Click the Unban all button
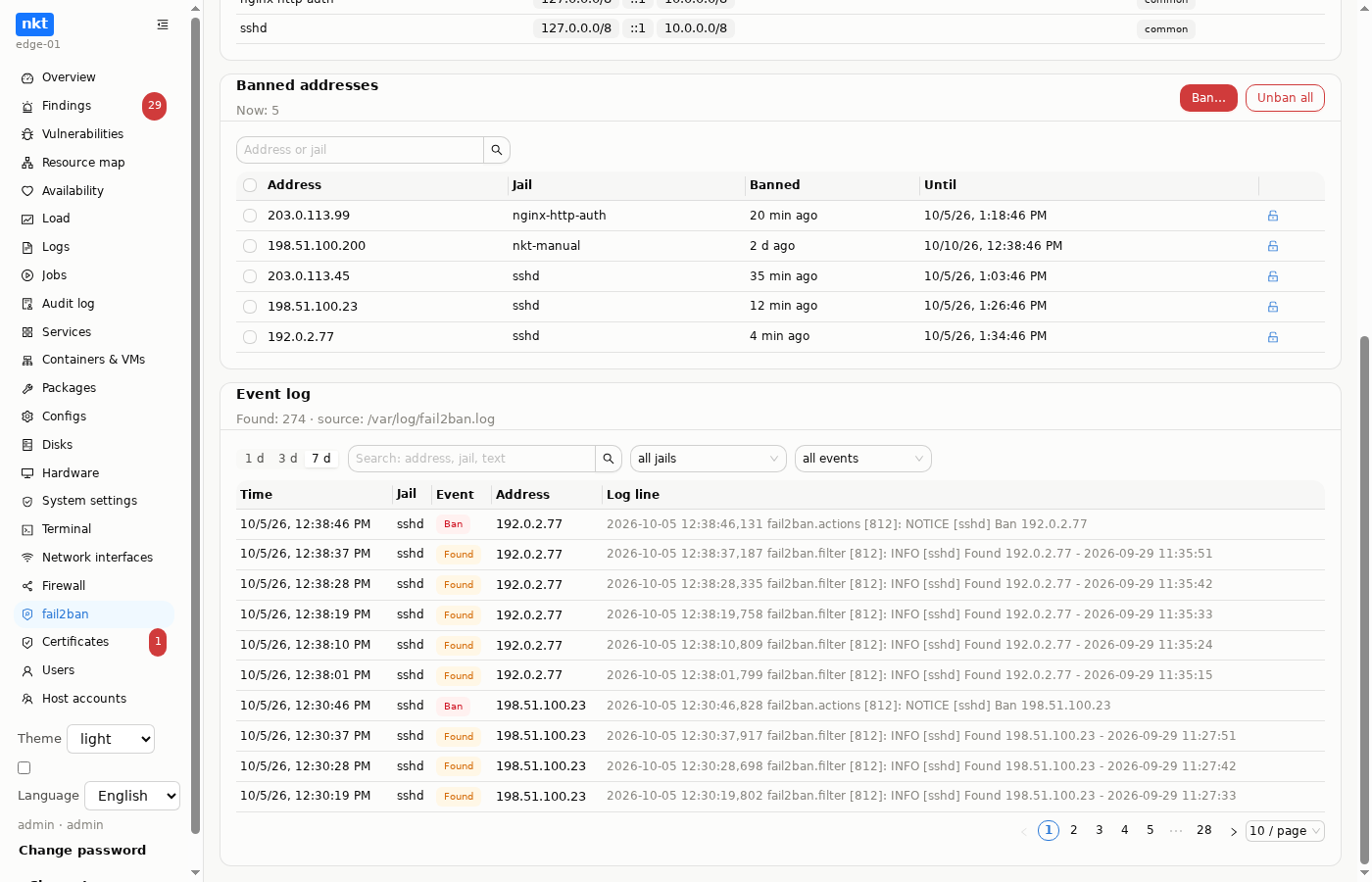The image size is (1372, 882). (1285, 98)
